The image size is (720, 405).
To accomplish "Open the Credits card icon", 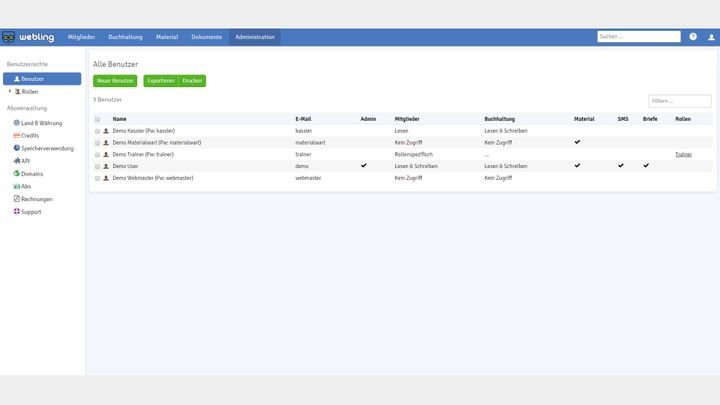I will coord(17,135).
